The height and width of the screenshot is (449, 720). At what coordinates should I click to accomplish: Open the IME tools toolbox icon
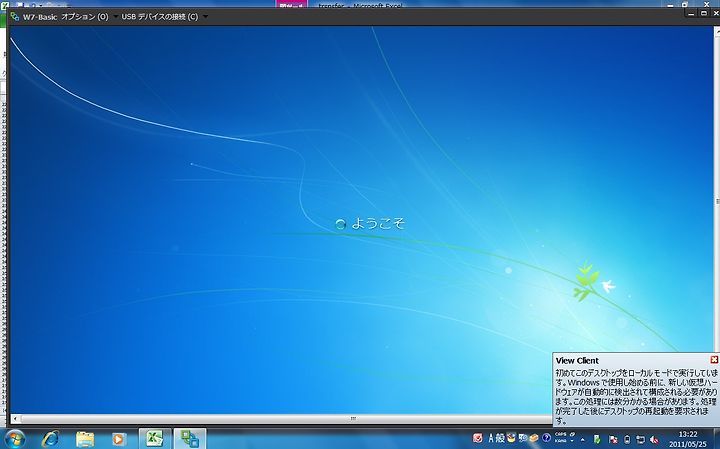534,438
